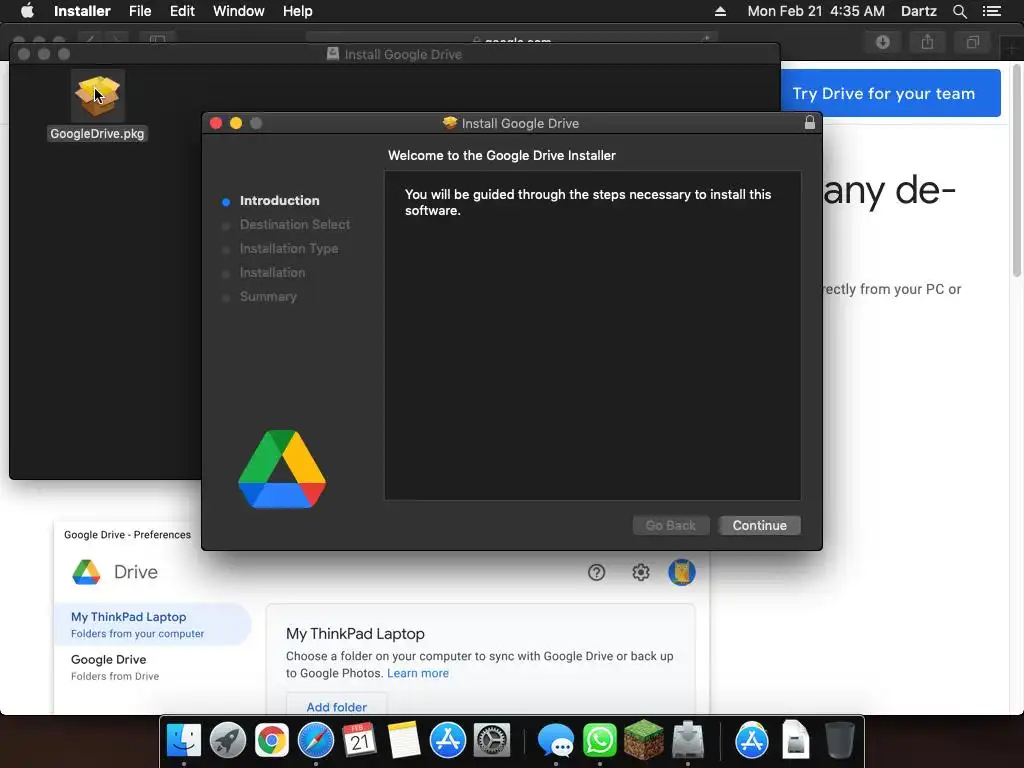Click the Safari show tabs overview icon
1024x768 pixels.
(x=972, y=42)
